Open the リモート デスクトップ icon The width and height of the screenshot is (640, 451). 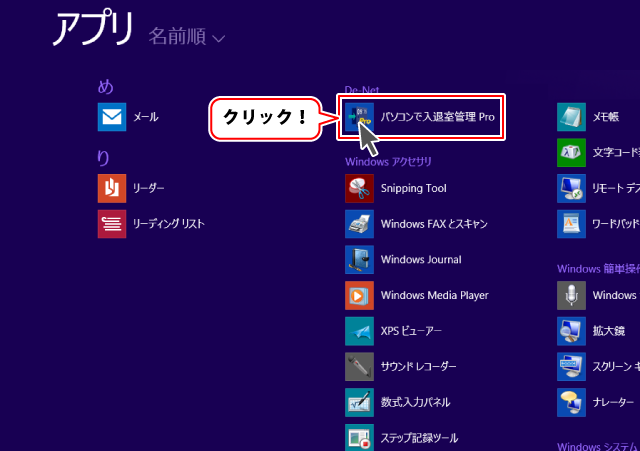[571, 188]
